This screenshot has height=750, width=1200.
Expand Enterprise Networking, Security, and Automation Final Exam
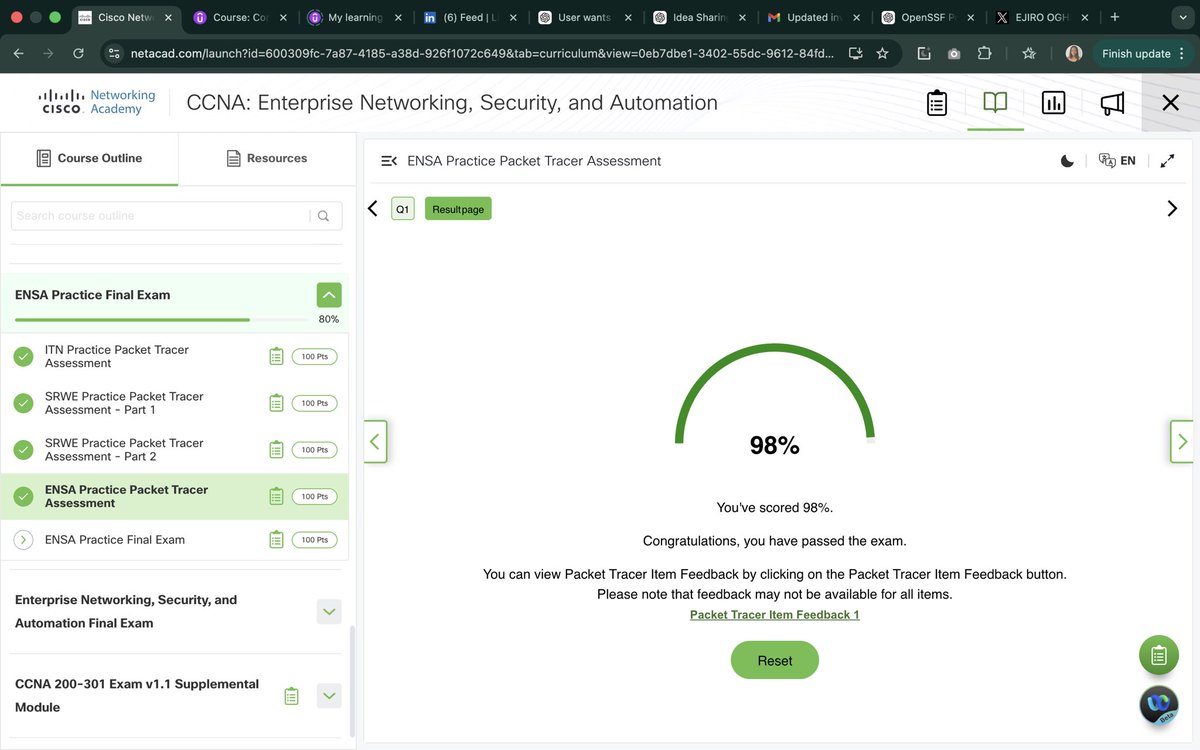coord(329,611)
